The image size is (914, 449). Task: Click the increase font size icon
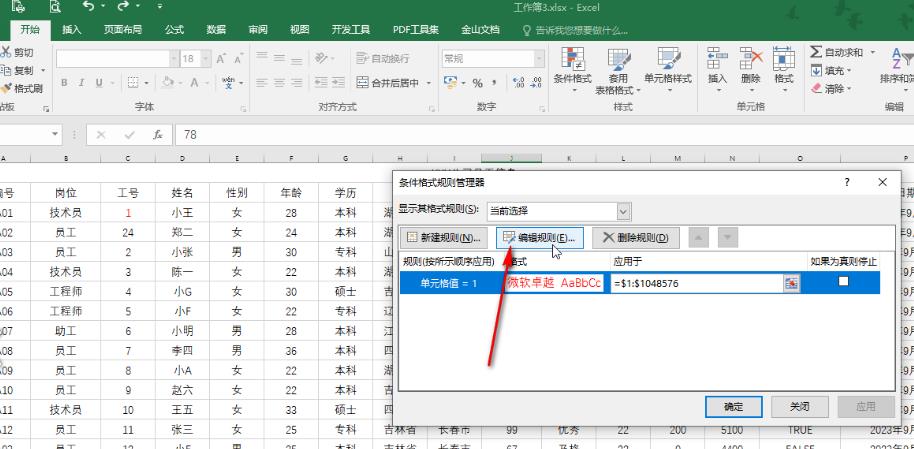(221, 59)
